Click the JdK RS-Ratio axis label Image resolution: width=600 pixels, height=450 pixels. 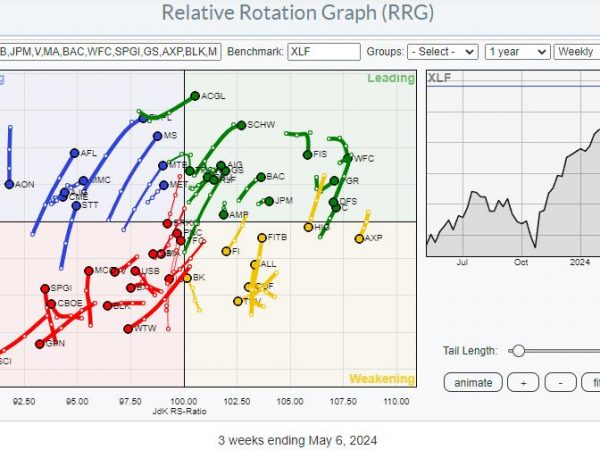(x=179, y=411)
